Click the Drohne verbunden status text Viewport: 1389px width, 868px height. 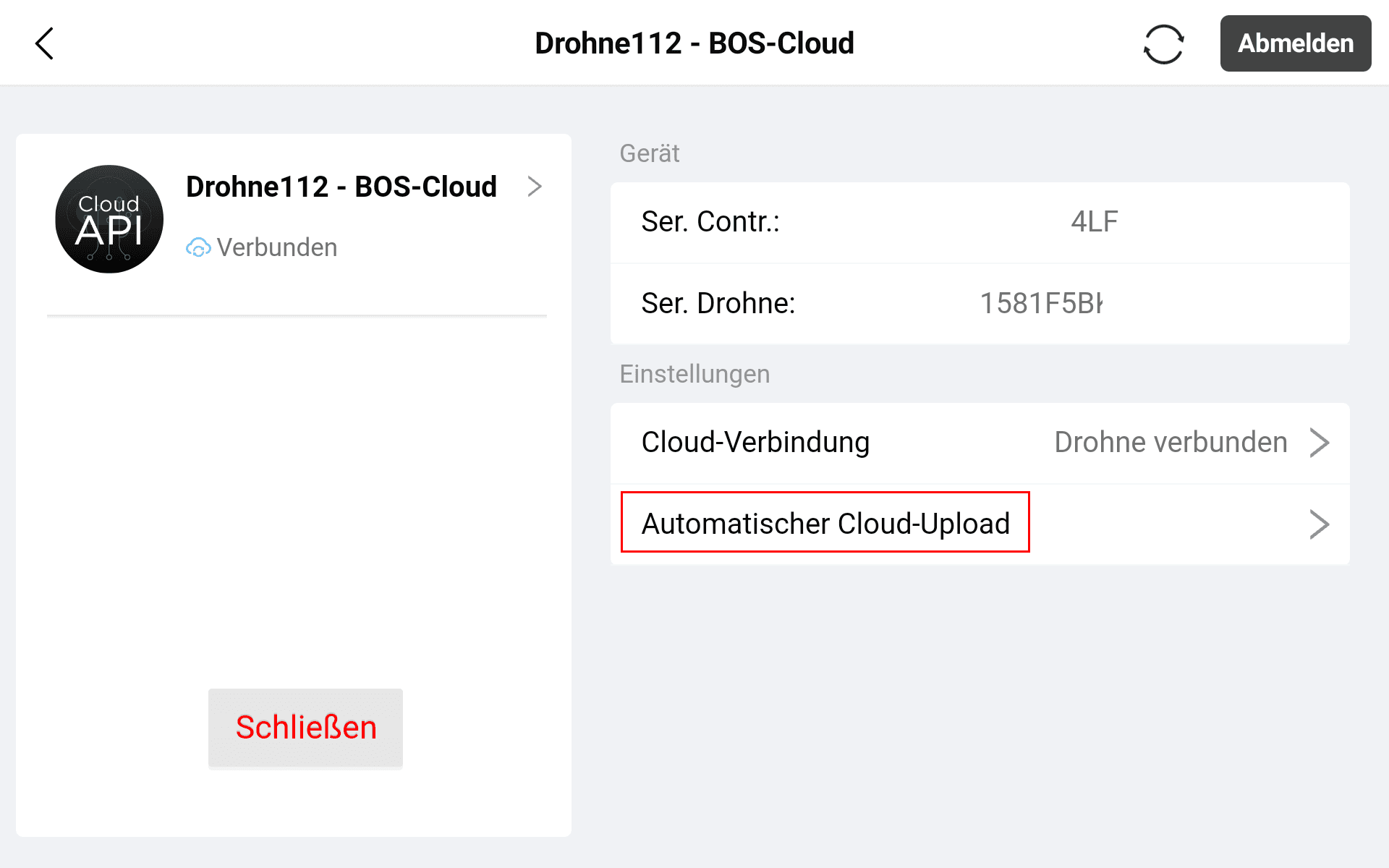(x=1170, y=442)
